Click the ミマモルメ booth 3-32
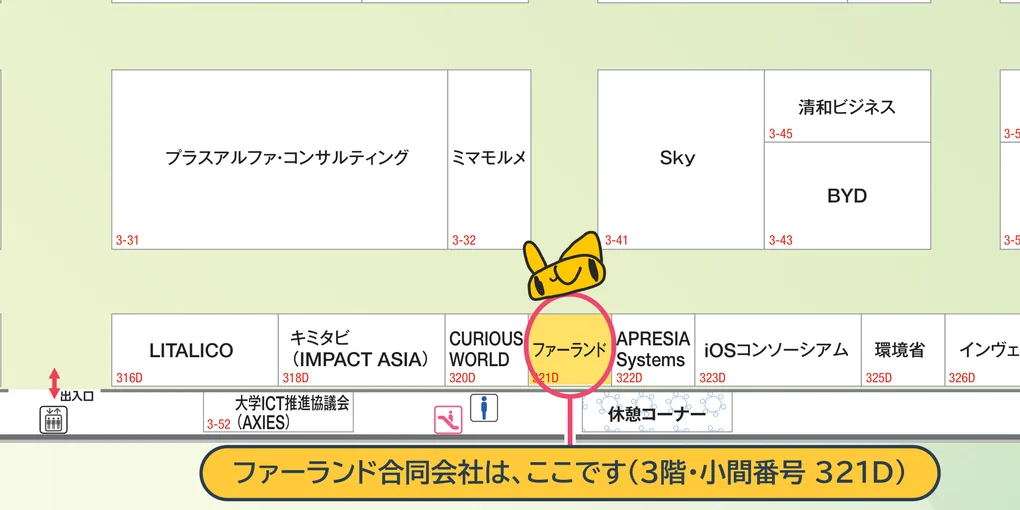Screen dimensions: 1020x510 [x=489, y=159]
